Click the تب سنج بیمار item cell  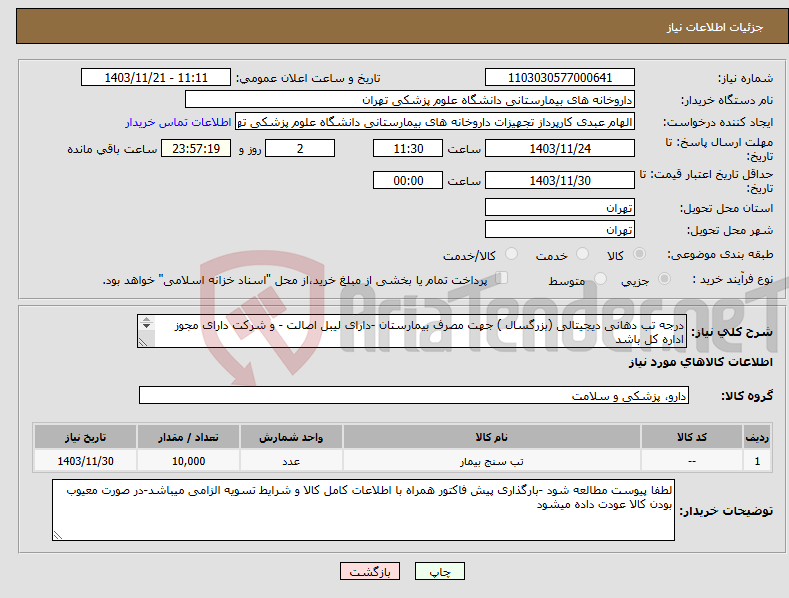492,461
